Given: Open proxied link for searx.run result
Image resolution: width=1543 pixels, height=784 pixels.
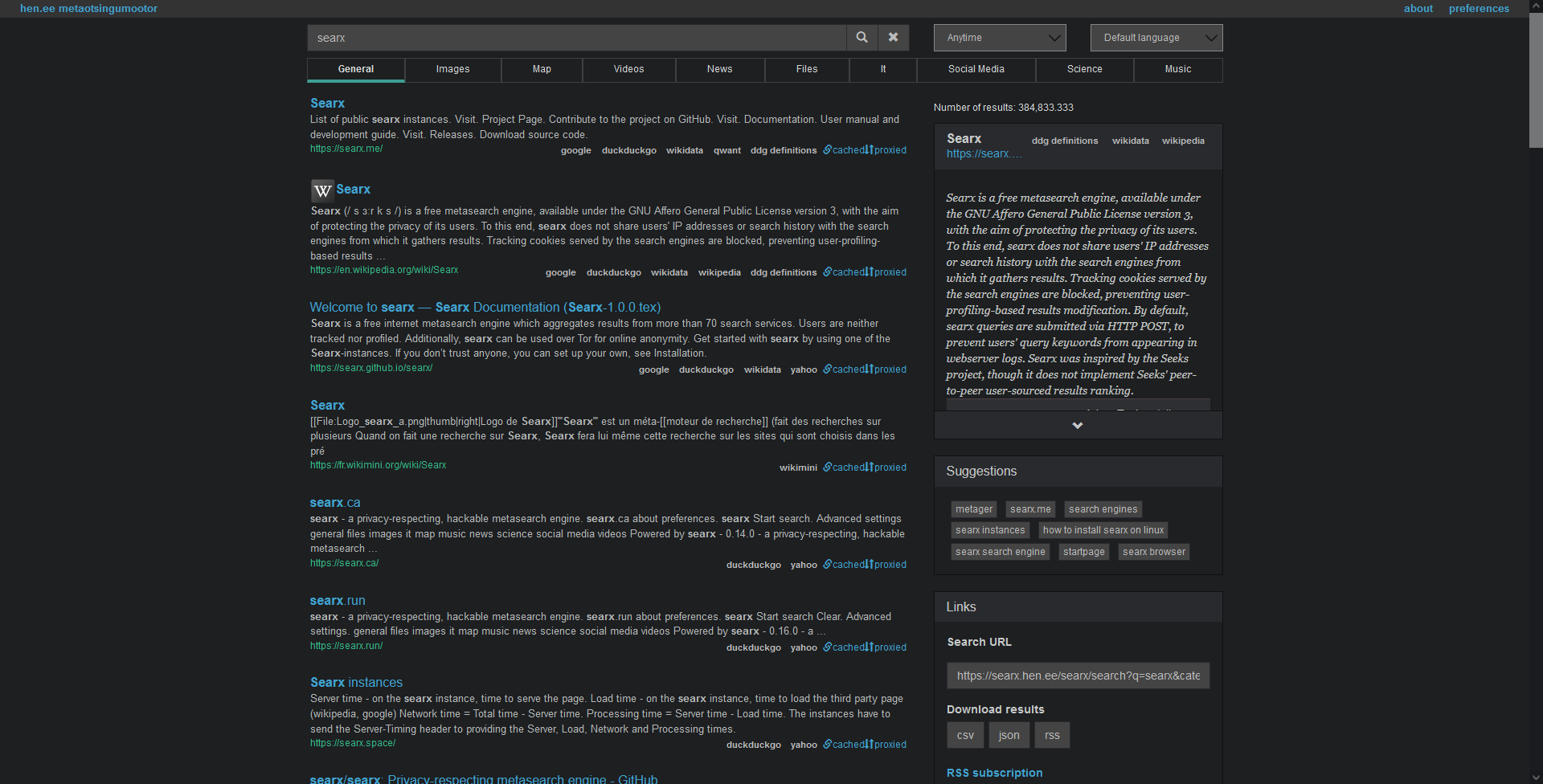Looking at the screenshot, I should tap(890, 647).
